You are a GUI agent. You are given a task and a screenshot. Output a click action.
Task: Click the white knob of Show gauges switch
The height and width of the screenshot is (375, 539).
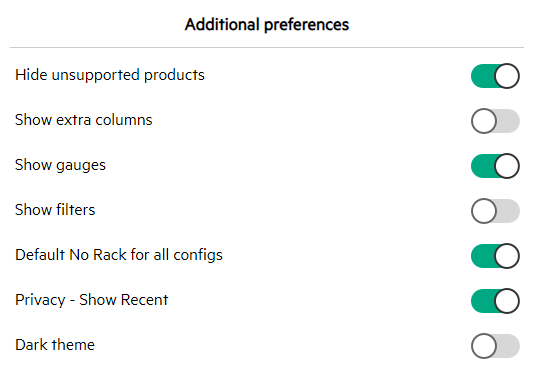[507, 166]
